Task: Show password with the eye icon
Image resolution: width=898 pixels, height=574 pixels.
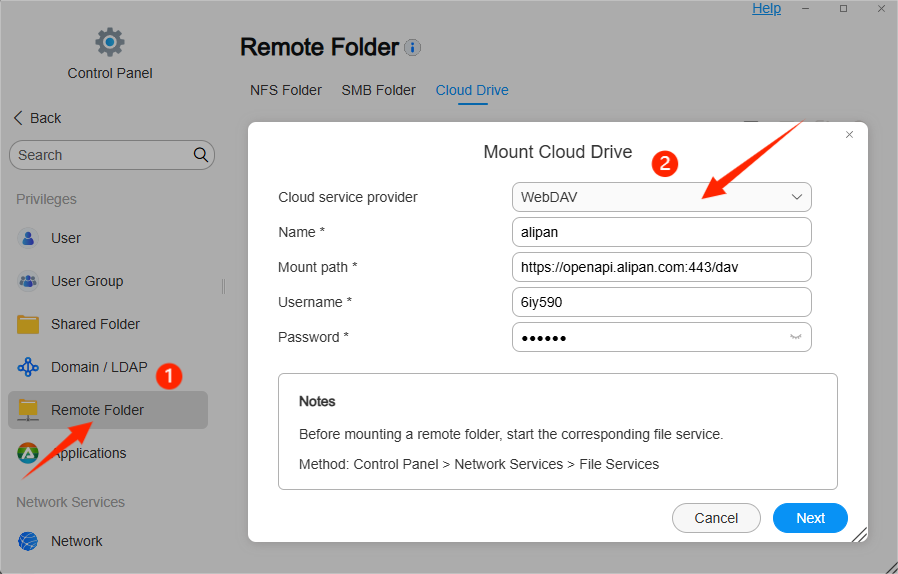Action: (795, 337)
